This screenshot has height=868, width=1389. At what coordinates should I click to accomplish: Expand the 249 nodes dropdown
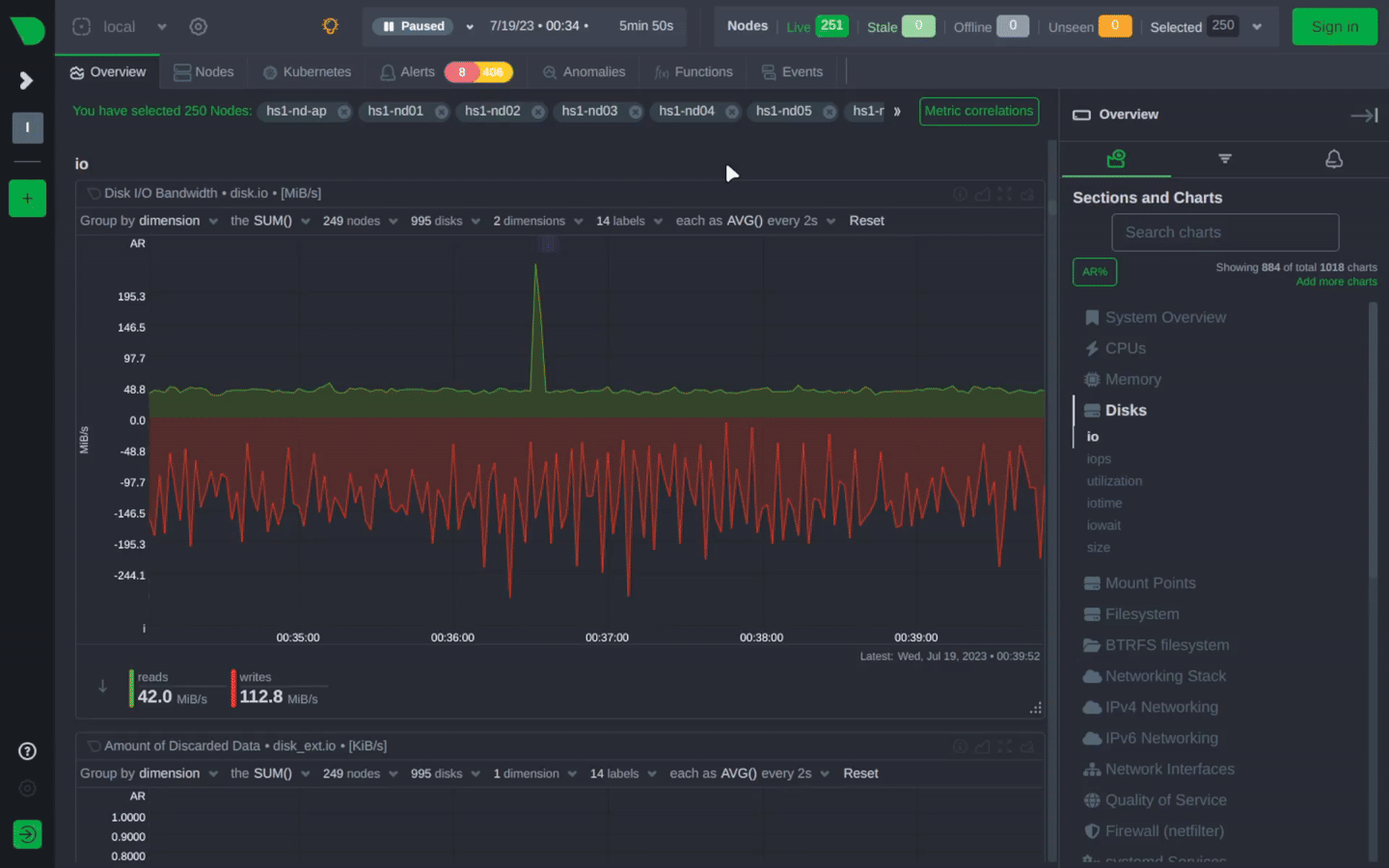point(360,220)
